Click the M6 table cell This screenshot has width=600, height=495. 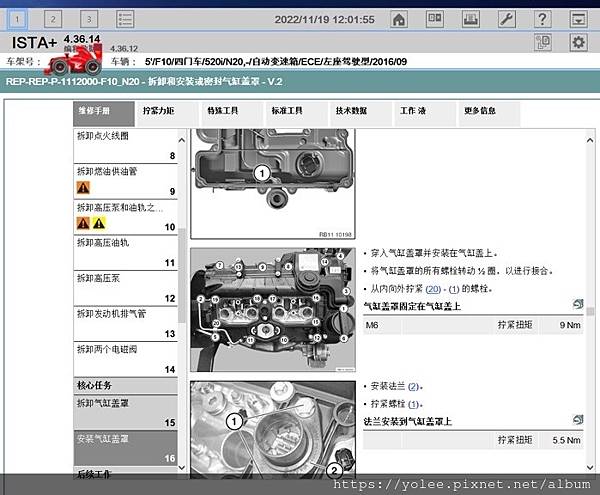click(382, 325)
